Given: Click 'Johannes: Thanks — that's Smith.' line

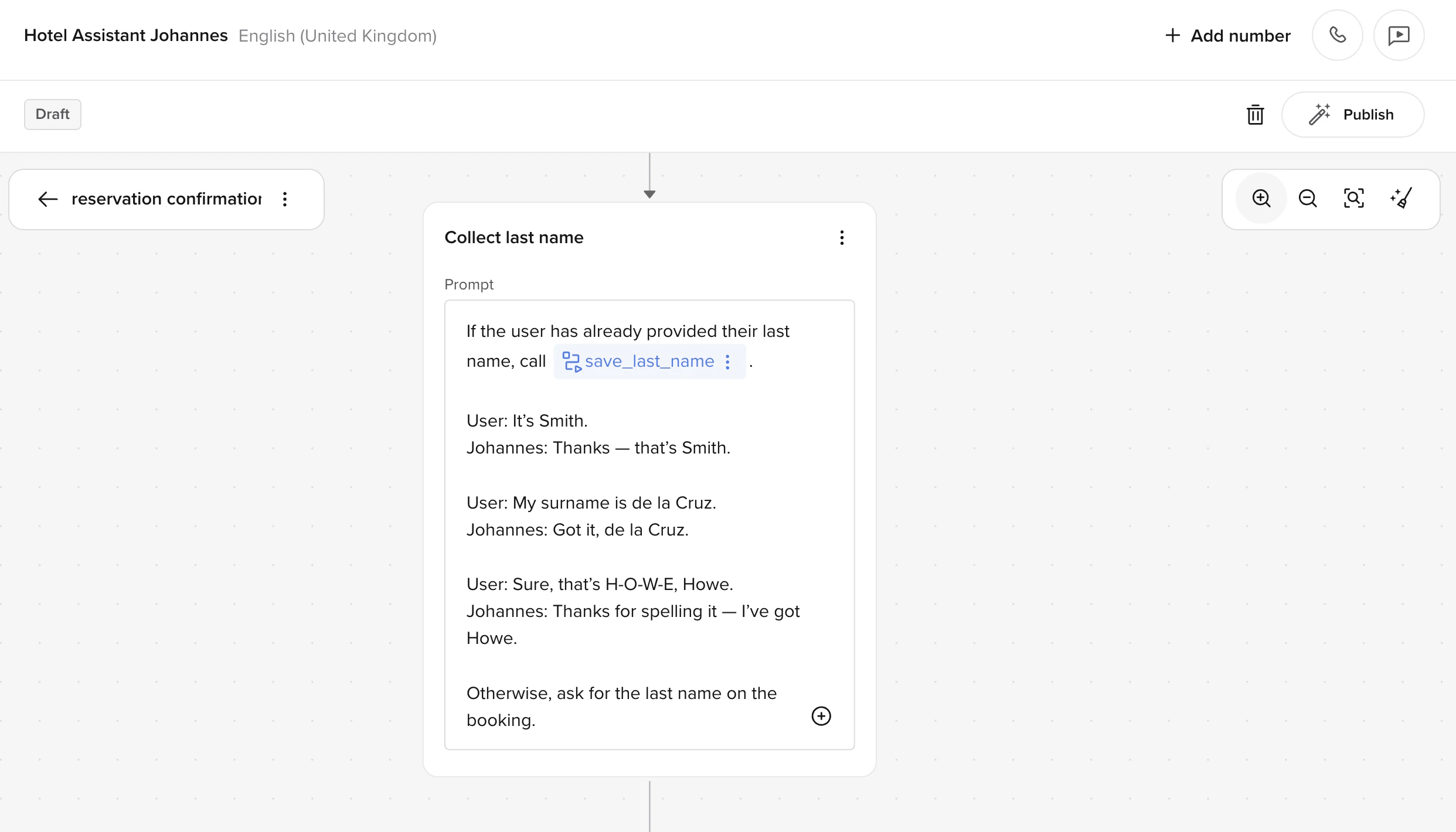Looking at the screenshot, I should tap(598, 448).
